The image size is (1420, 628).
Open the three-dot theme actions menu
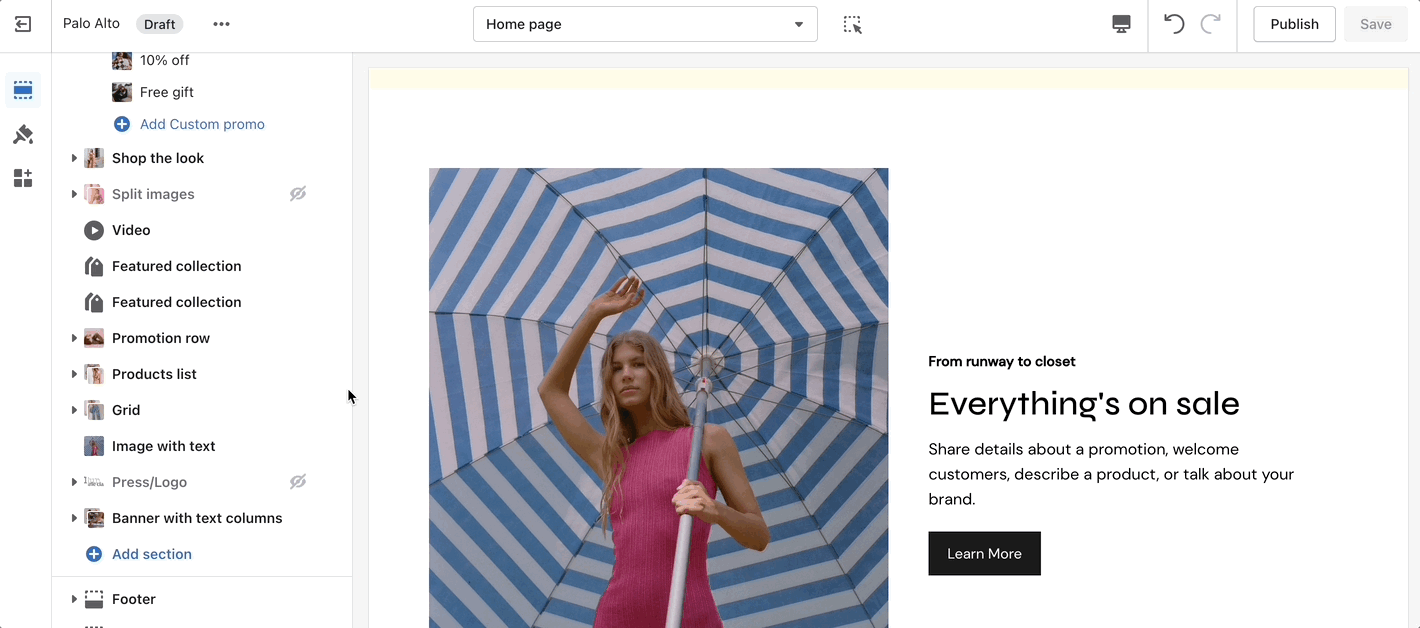coord(221,24)
